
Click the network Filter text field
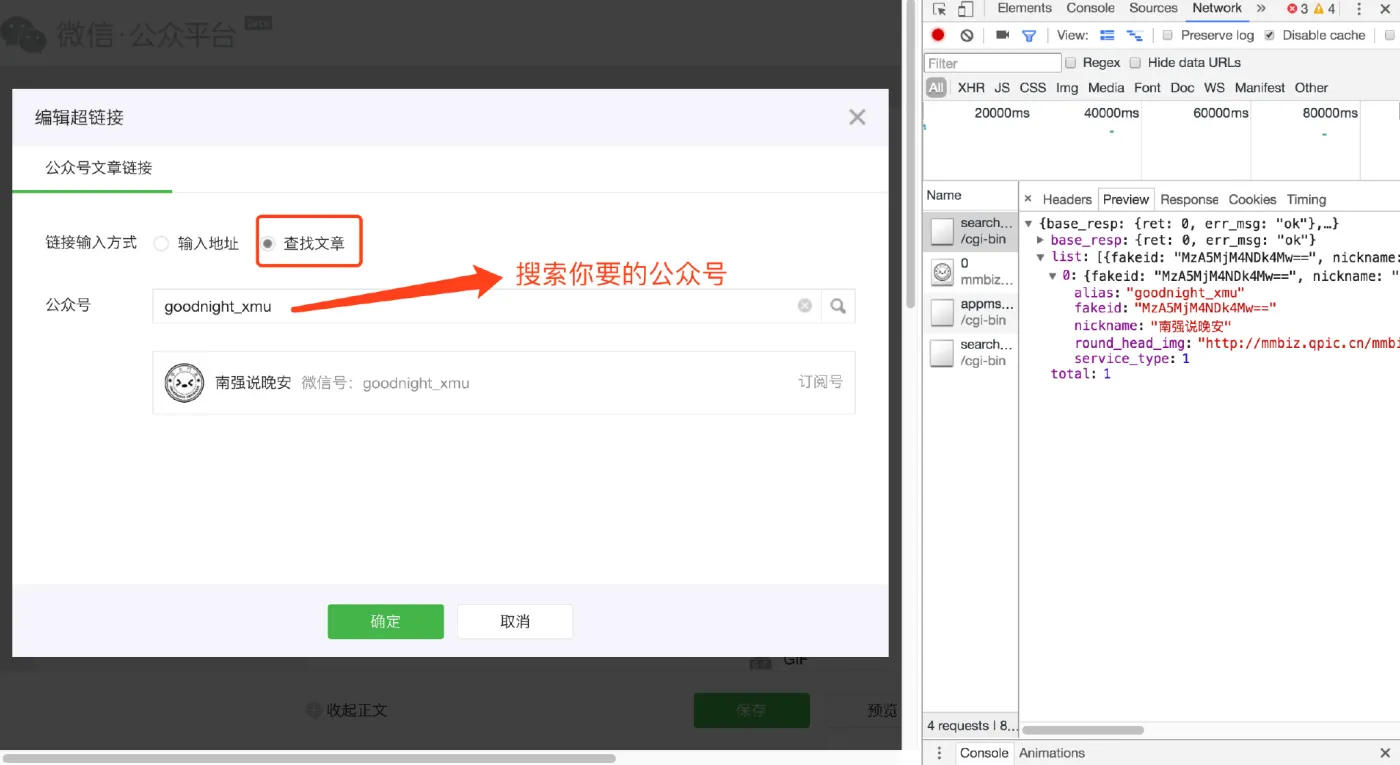click(x=992, y=63)
